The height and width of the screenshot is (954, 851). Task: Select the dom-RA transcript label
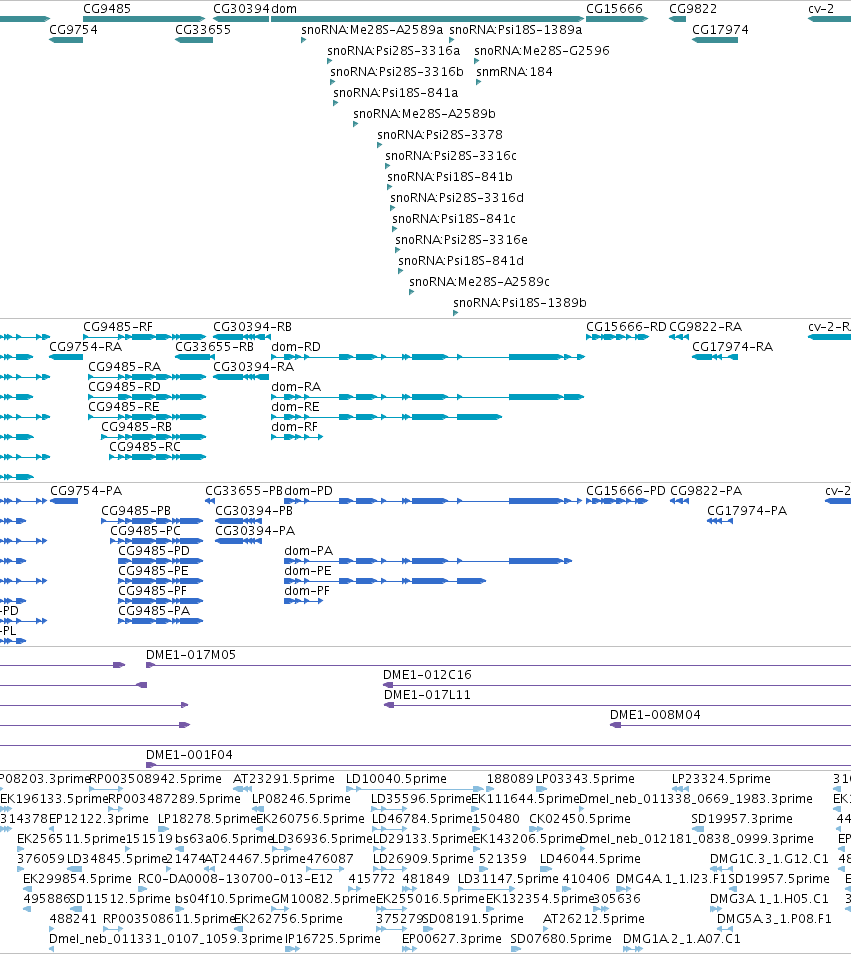pyautogui.click(x=296, y=386)
